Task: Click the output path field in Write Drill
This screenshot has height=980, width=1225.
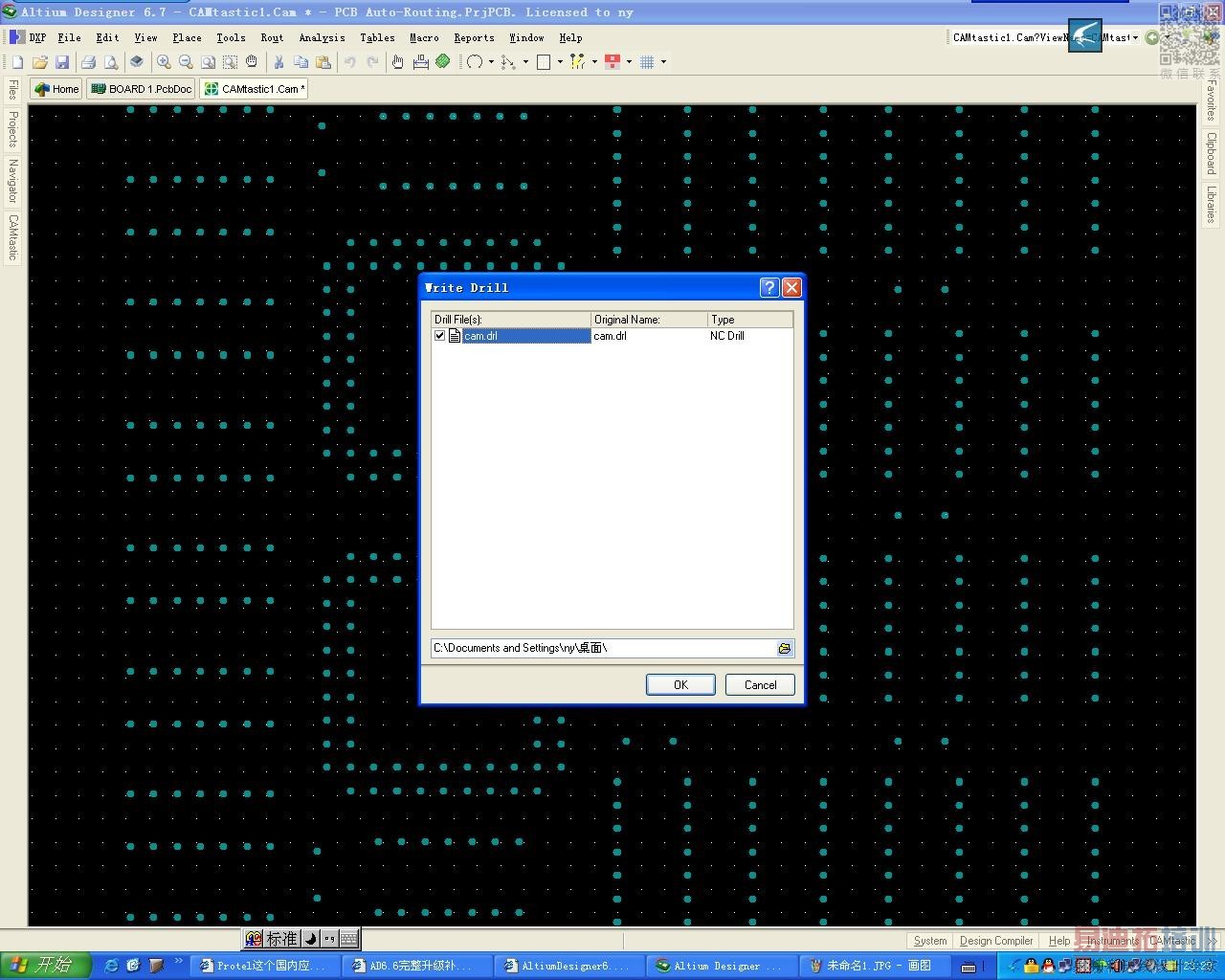Action: (604, 648)
